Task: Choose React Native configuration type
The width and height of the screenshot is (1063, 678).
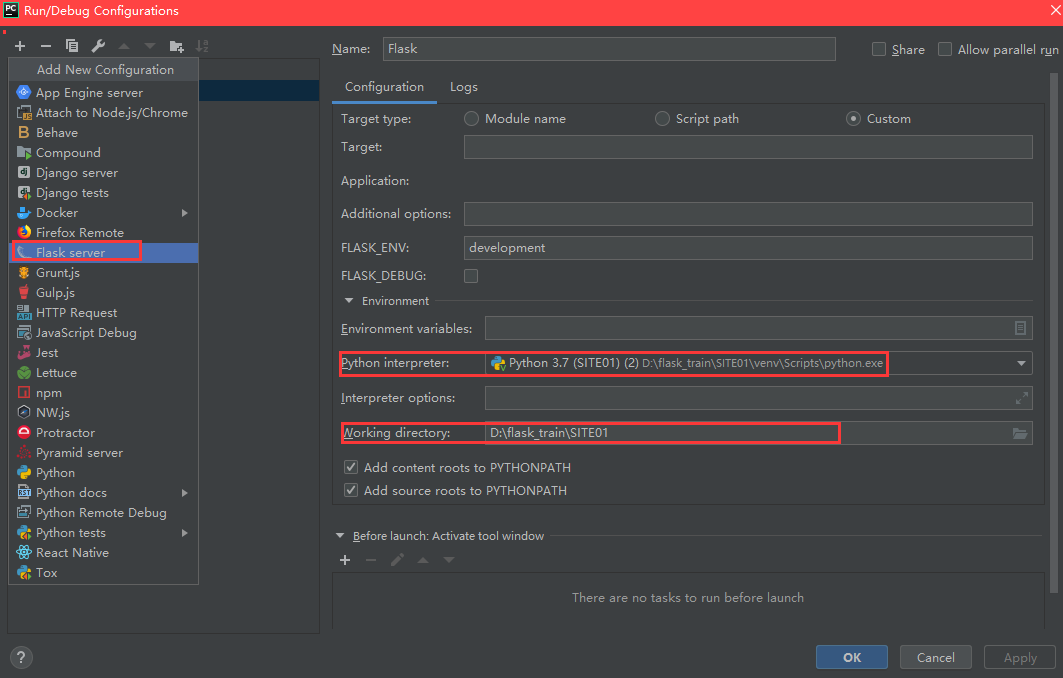Action: pyautogui.click(x=104, y=553)
